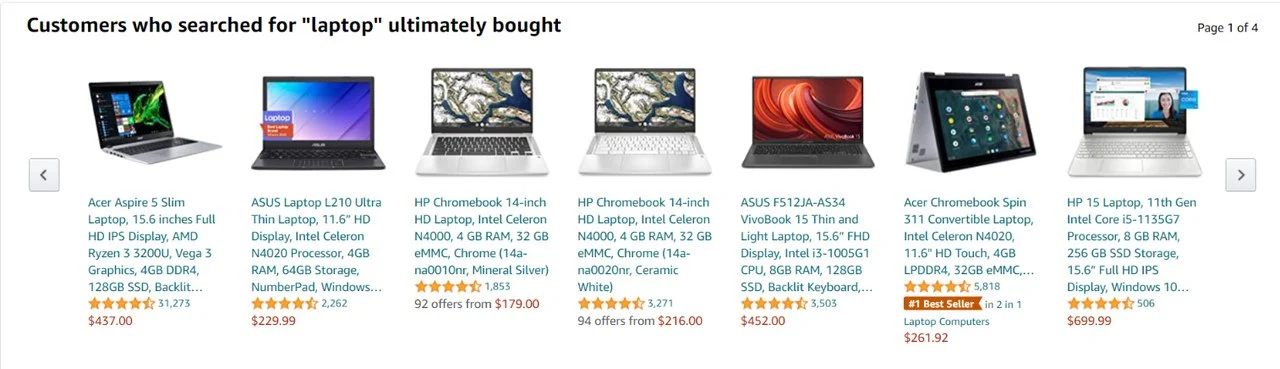View the 92 offers from $179.00

(477, 304)
